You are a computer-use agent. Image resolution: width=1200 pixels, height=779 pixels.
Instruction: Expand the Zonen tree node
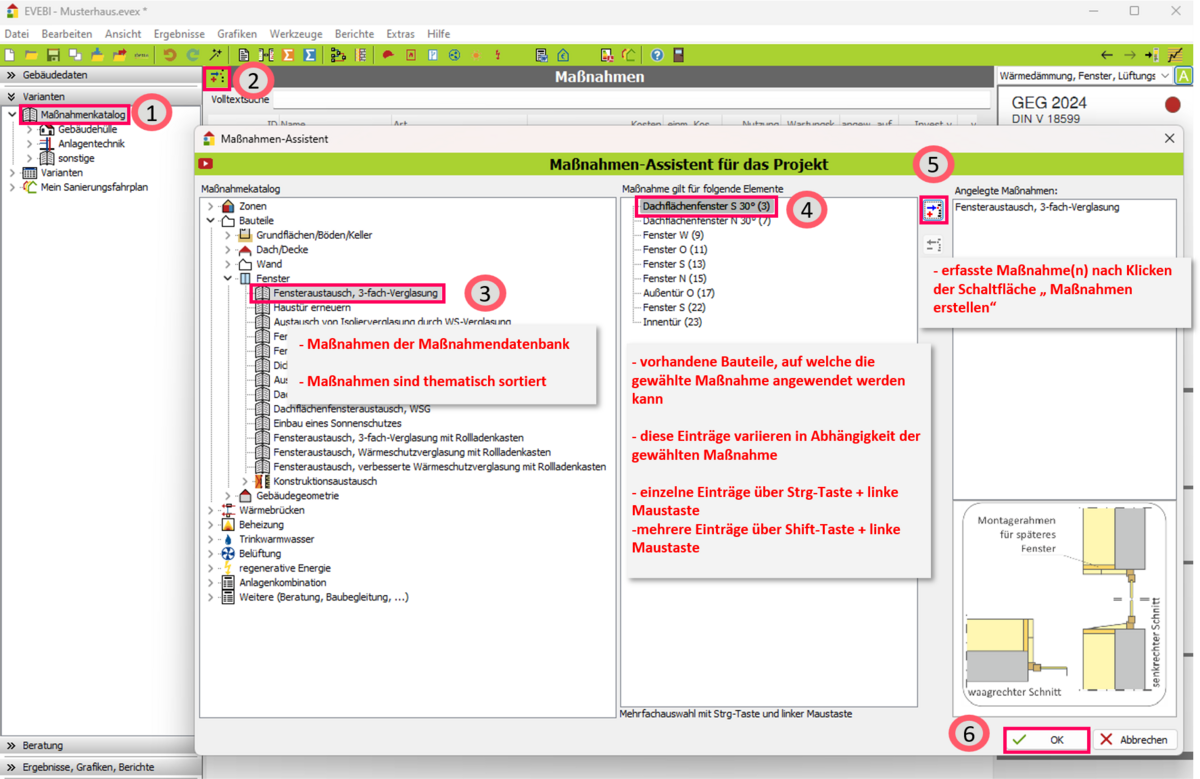click(210, 206)
